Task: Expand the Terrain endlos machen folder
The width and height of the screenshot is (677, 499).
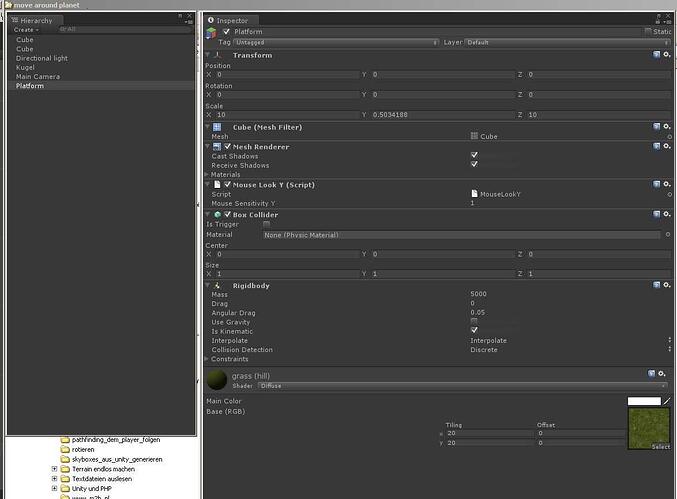Action: coord(54,469)
